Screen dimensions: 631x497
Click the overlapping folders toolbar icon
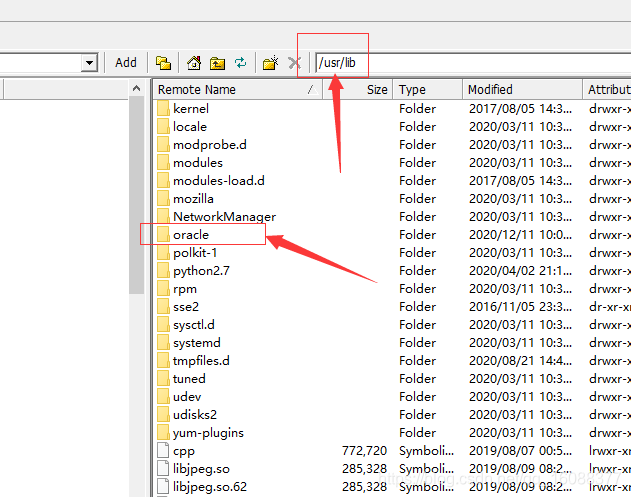pos(163,63)
